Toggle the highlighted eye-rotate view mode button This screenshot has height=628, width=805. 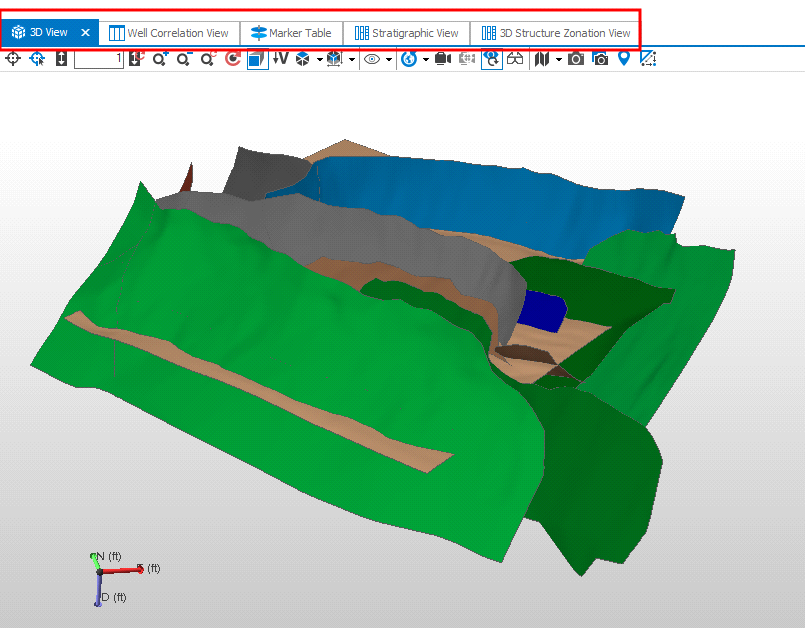click(491, 59)
